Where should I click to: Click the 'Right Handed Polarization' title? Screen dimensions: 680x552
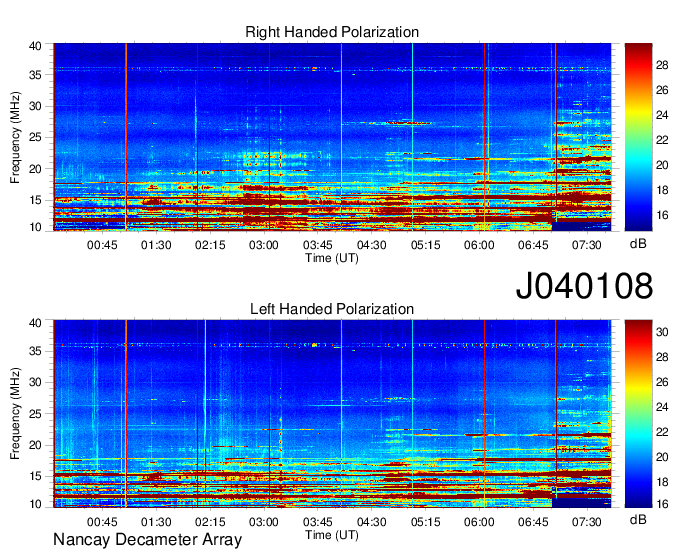(332, 32)
